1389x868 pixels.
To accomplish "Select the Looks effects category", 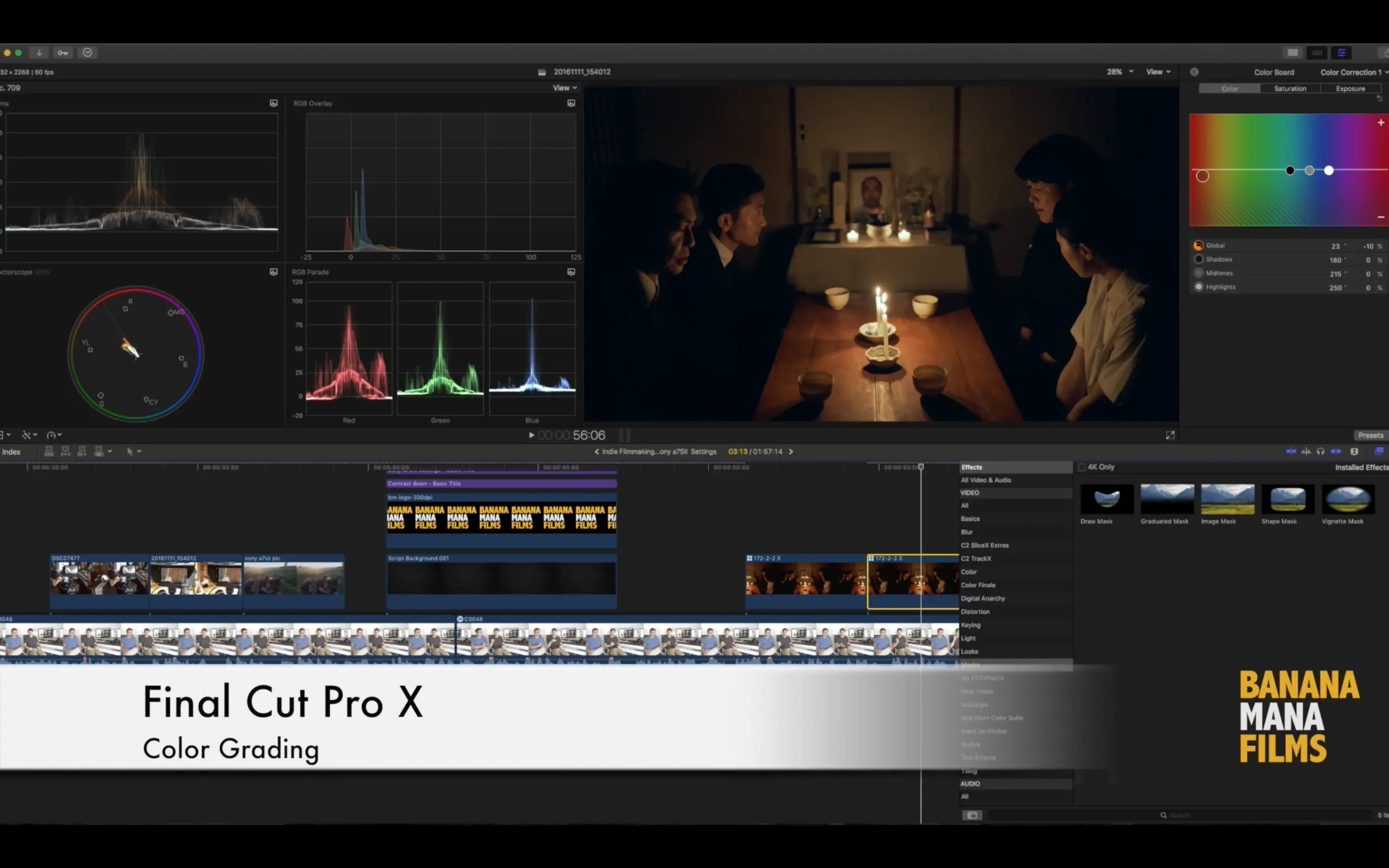I will click(970, 652).
